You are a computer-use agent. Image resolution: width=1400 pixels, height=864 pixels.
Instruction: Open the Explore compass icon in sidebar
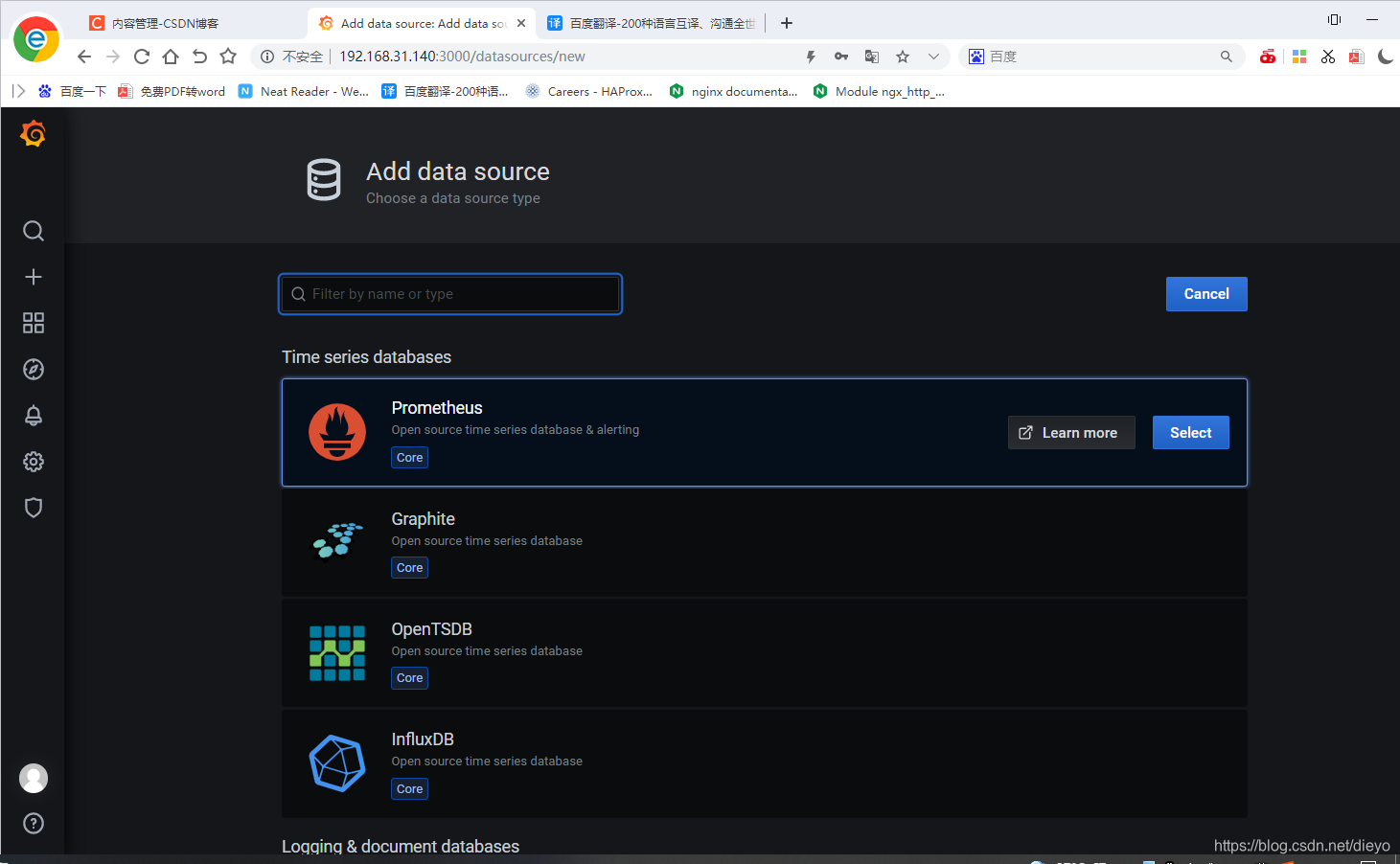pyautogui.click(x=34, y=369)
